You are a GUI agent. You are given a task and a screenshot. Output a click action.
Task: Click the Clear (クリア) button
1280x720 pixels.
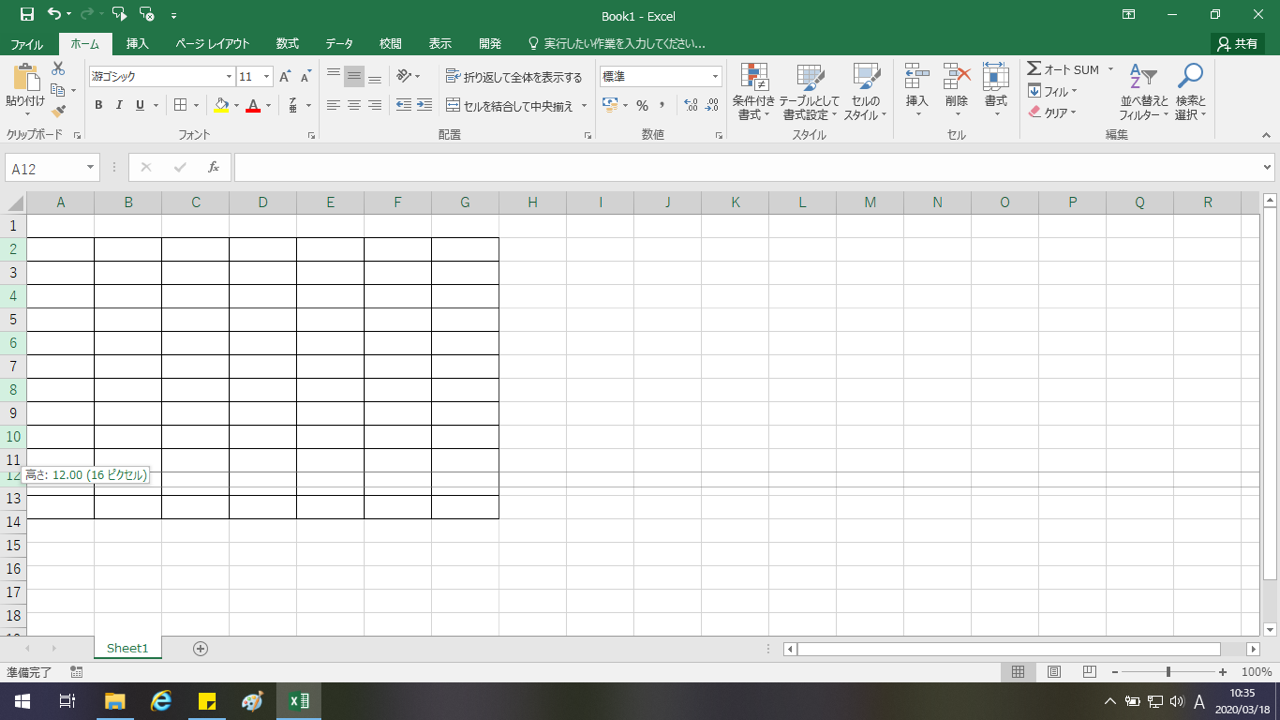(x=1053, y=113)
